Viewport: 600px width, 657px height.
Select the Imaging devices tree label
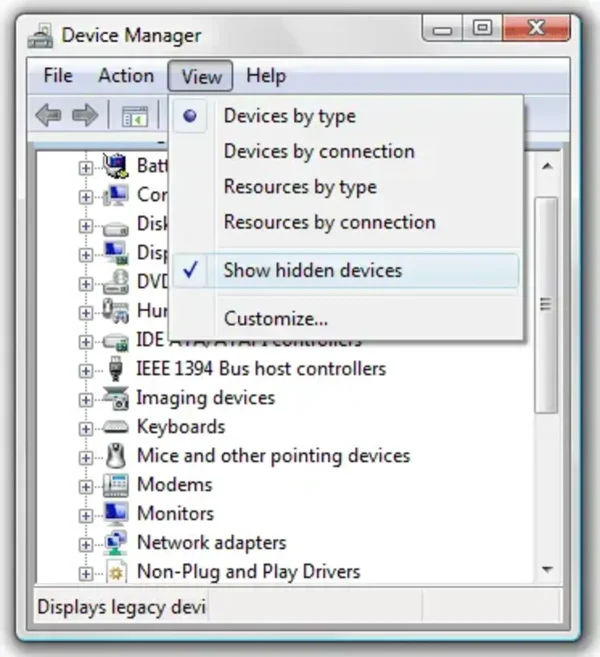point(206,398)
